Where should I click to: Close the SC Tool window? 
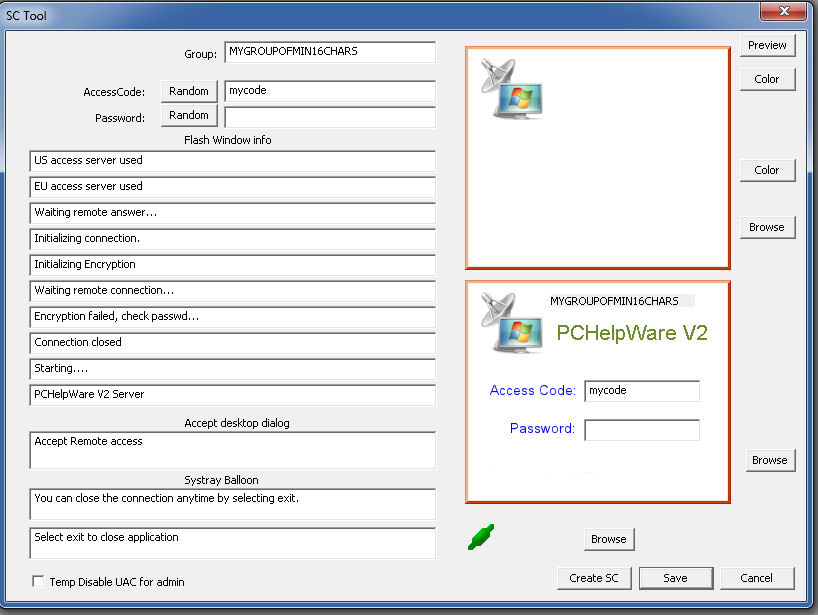(x=783, y=11)
